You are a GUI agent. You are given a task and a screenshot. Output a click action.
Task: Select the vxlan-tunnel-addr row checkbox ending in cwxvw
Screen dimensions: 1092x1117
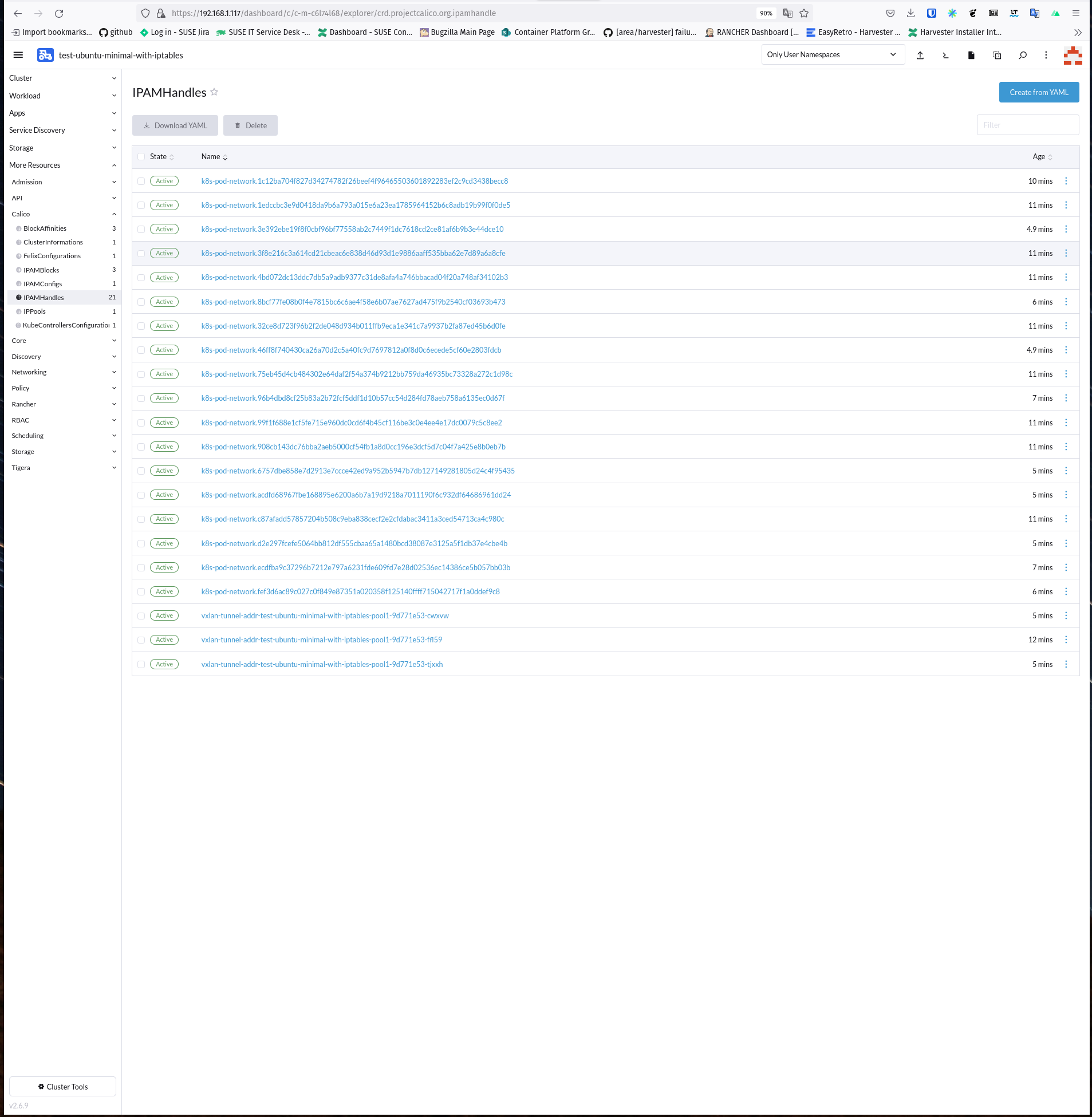(x=141, y=615)
